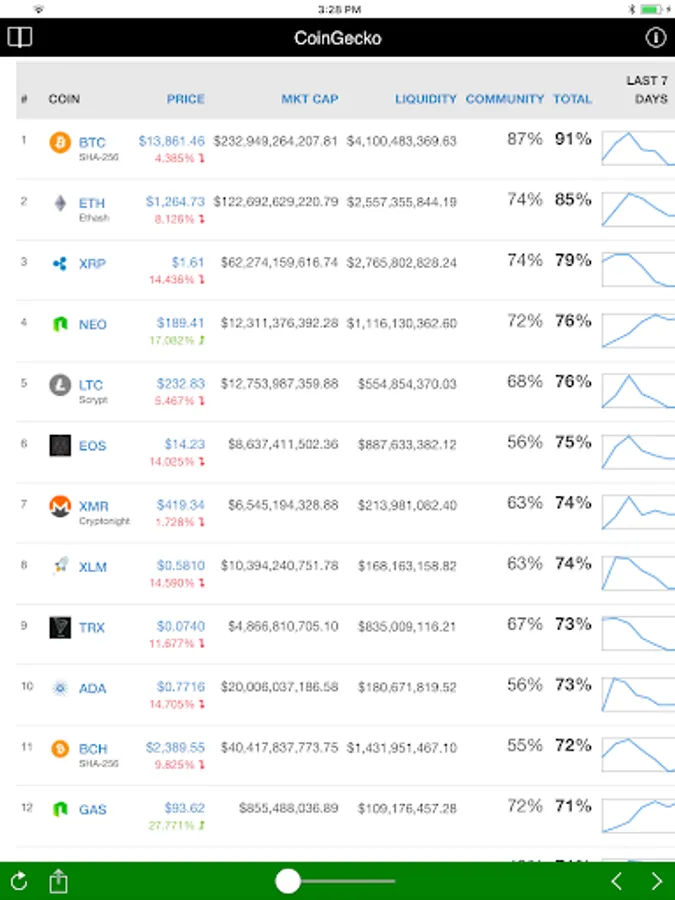Sort table by PRICE column header
Image resolution: width=675 pixels, height=900 pixels.
[185, 99]
